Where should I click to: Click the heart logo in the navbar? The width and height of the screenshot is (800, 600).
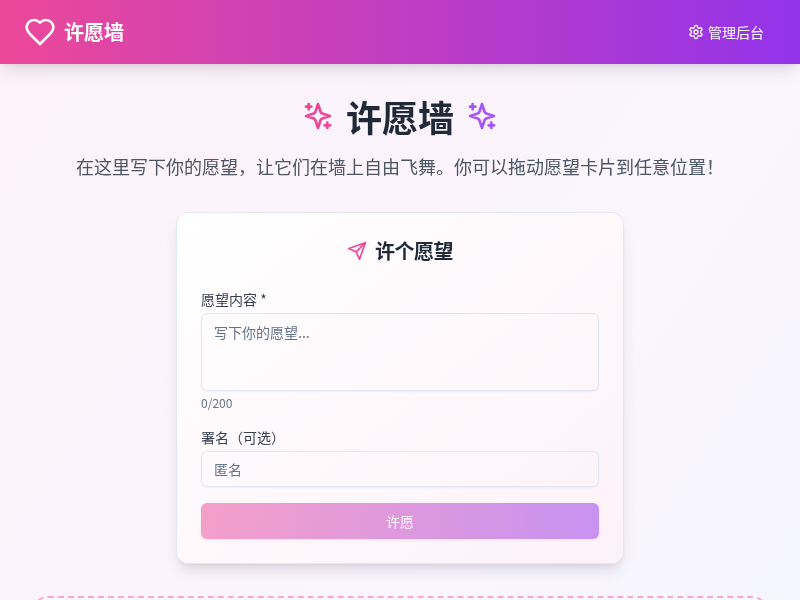(x=38, y=32)
